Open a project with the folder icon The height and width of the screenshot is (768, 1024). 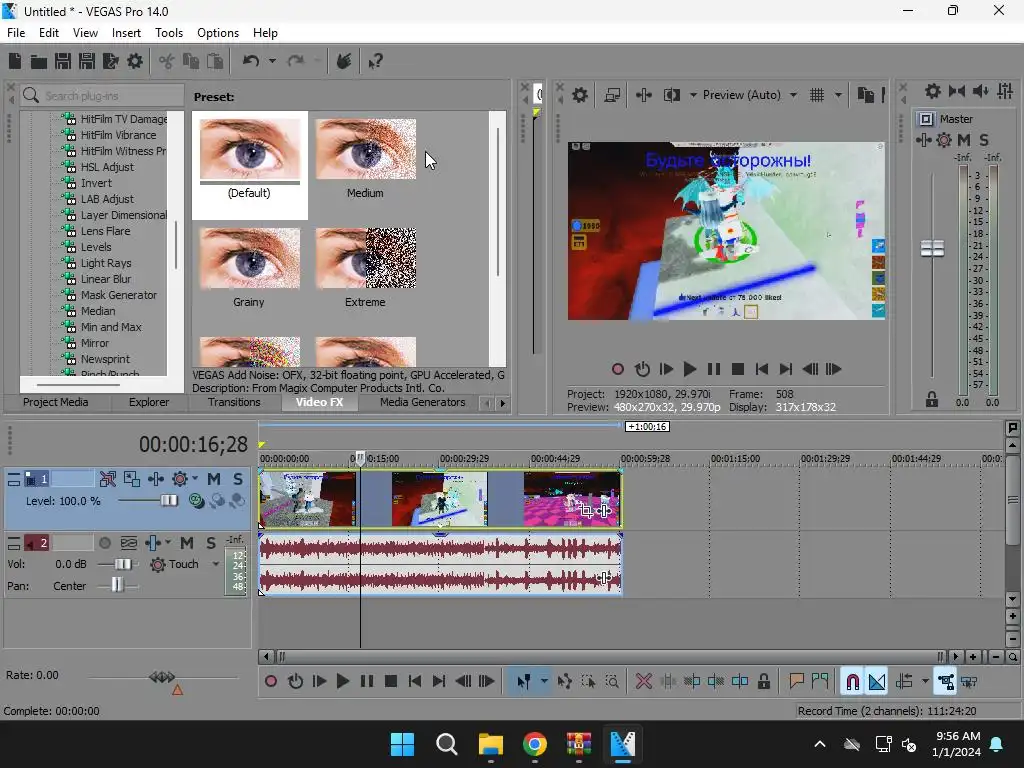pos(39,61)
